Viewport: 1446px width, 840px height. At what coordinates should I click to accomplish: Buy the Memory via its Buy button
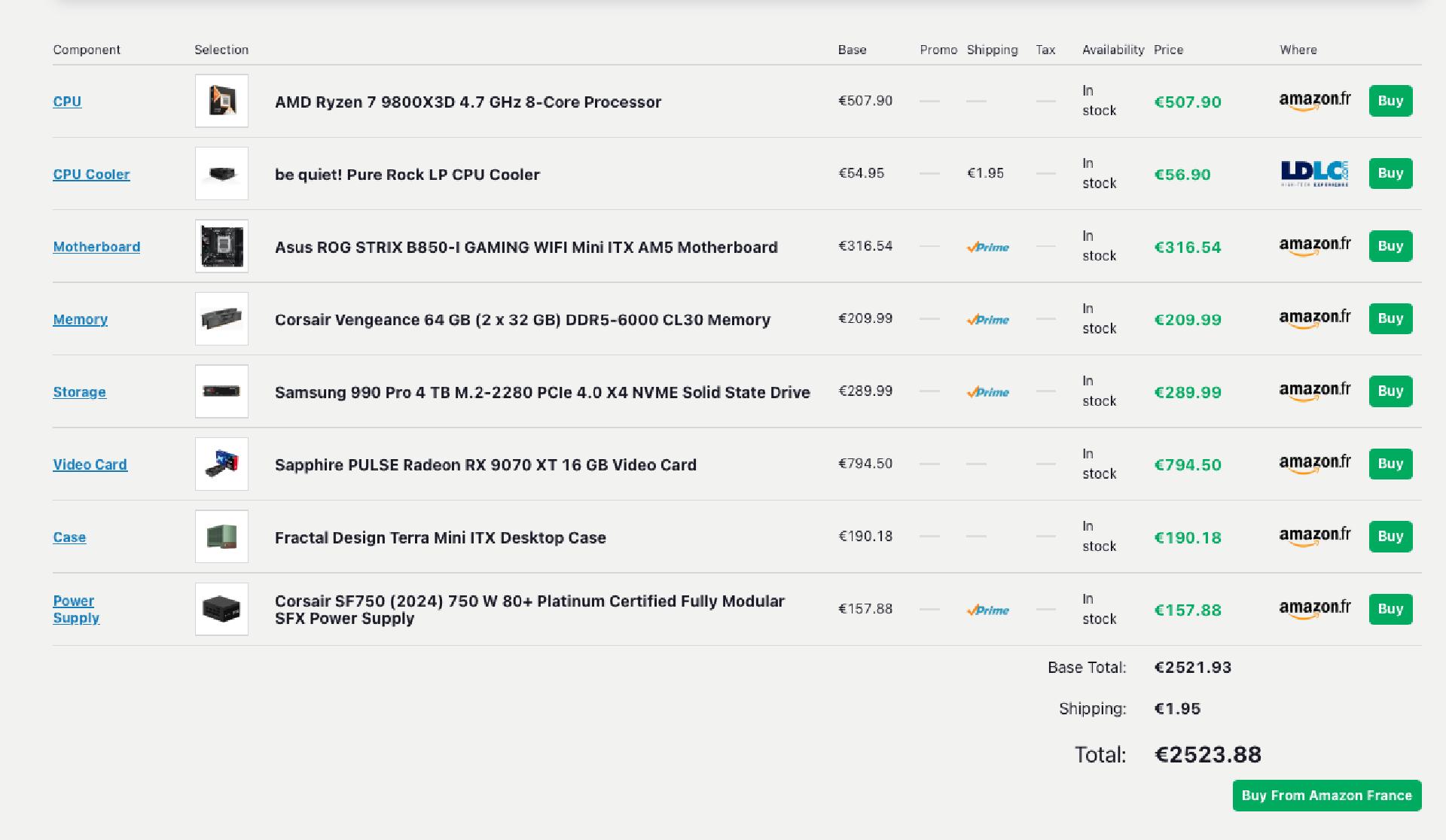pyautogui.click(x=1390, y=319)
